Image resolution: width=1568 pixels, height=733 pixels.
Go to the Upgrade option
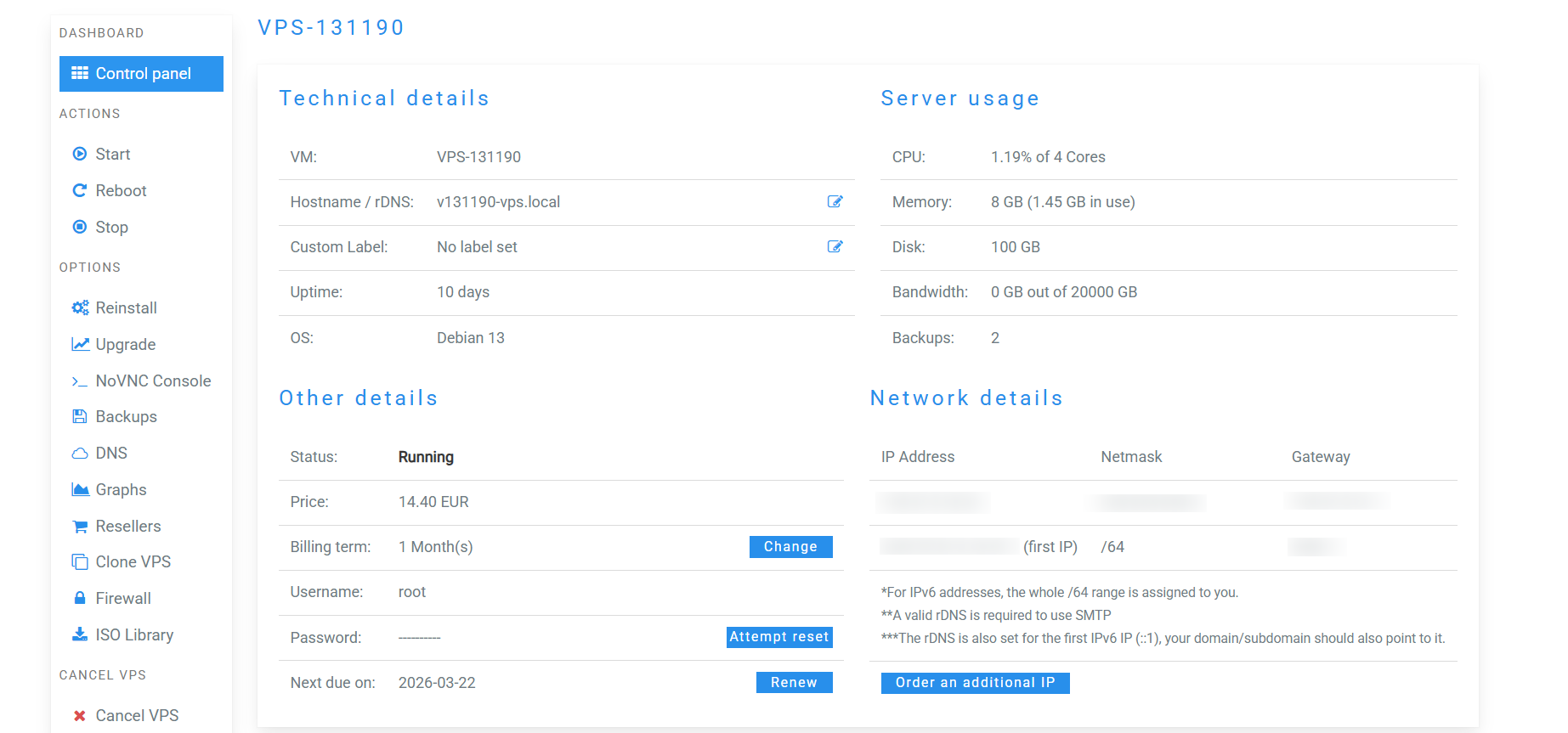125,344
